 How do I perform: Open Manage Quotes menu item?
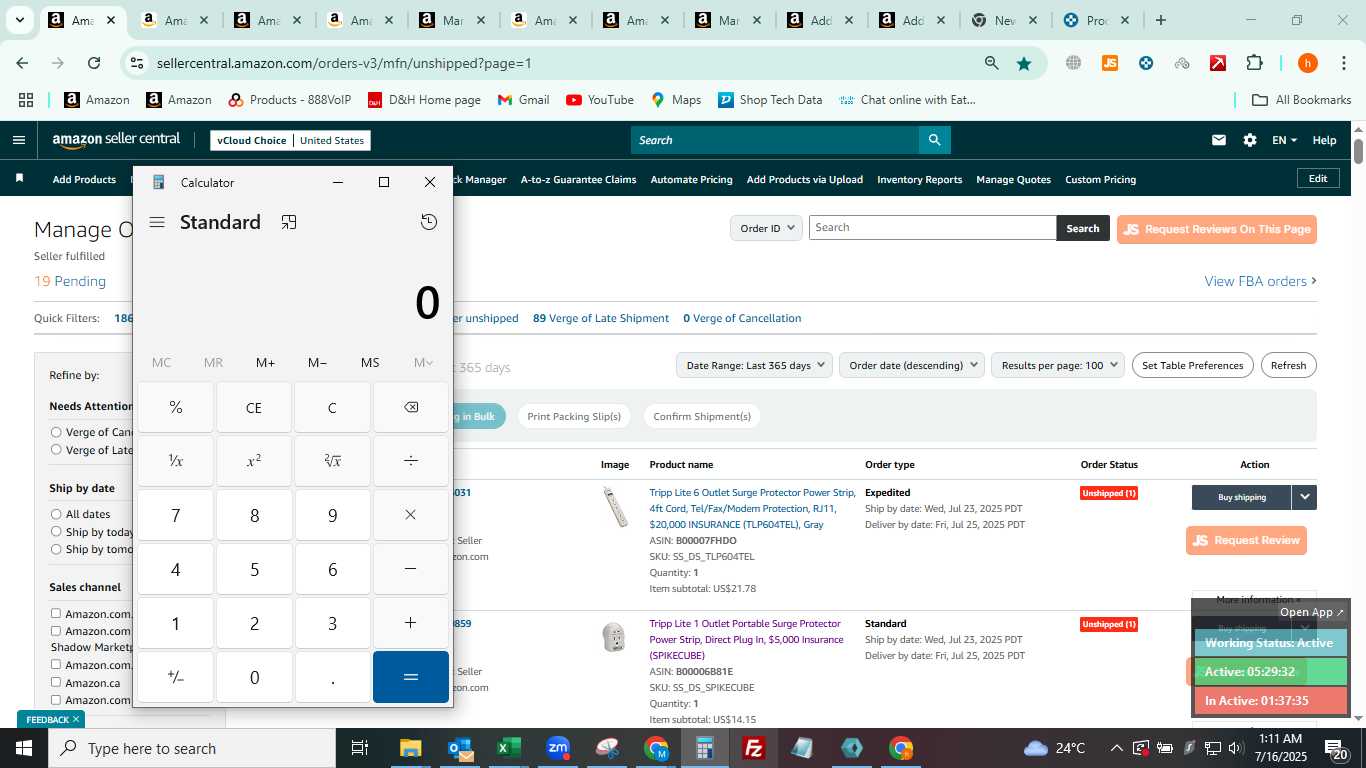1013,179
